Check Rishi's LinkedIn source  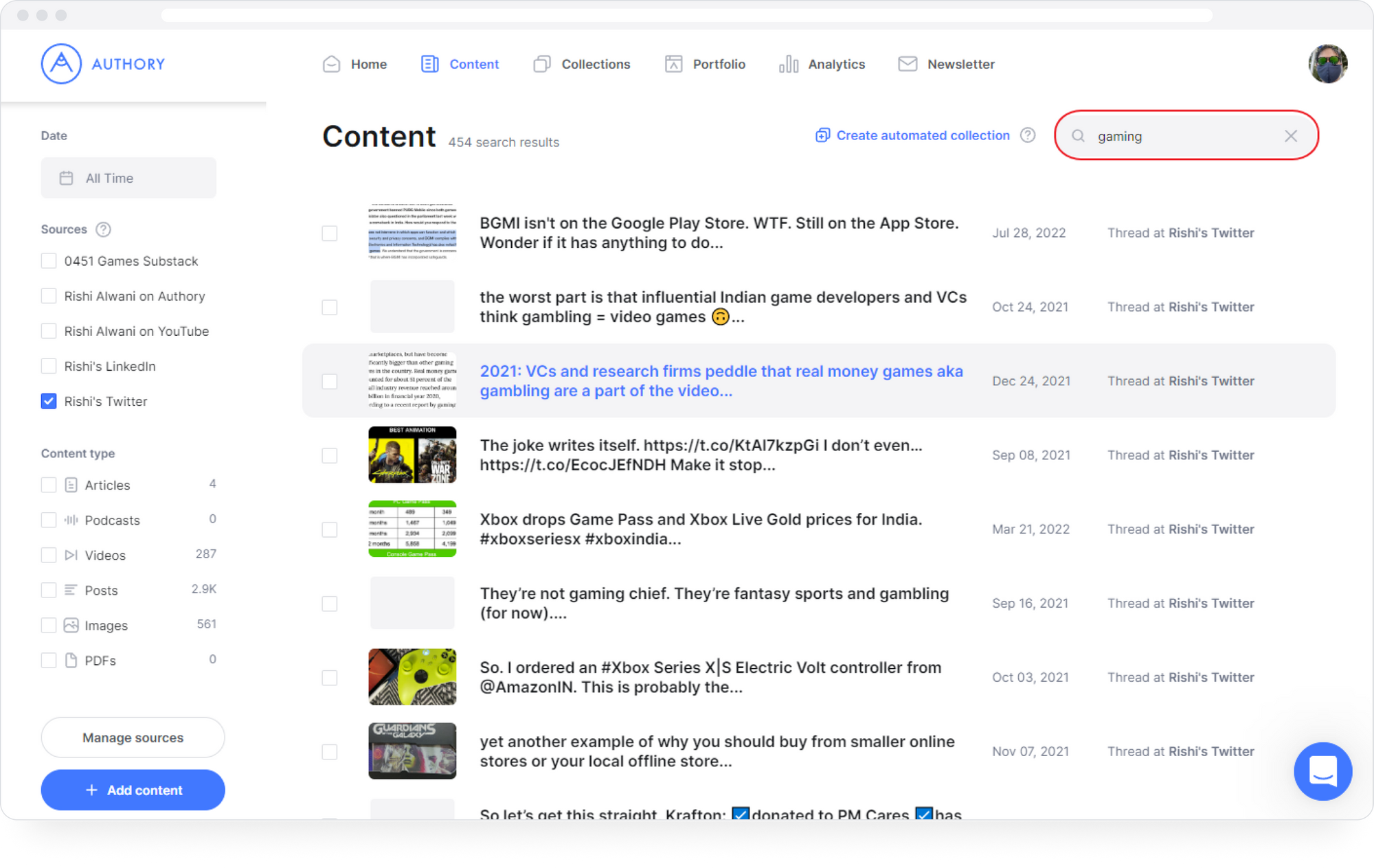[49, 366]
